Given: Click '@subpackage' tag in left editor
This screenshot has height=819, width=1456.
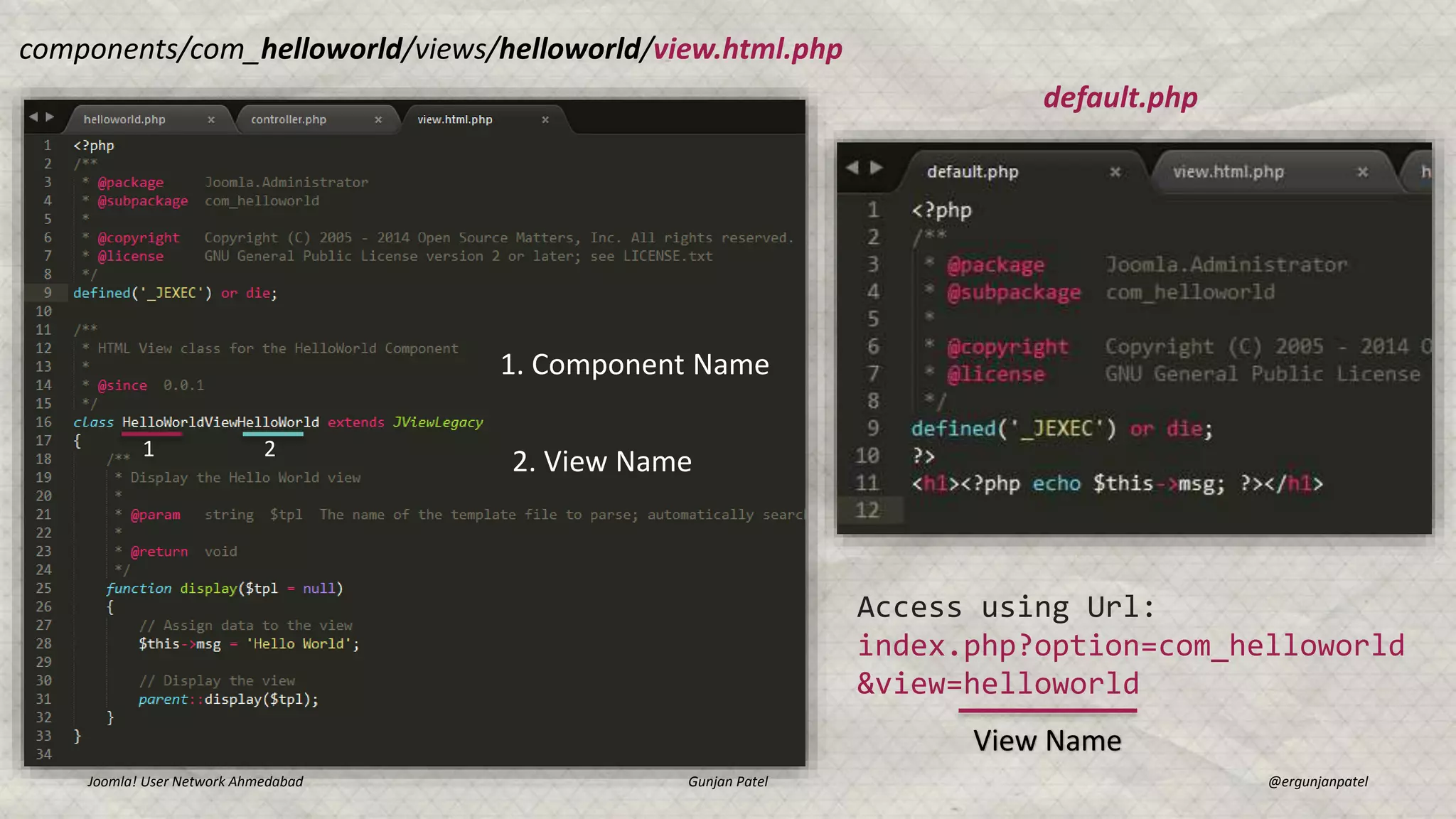Looking at the screenshot, I should tap(142, 201).
